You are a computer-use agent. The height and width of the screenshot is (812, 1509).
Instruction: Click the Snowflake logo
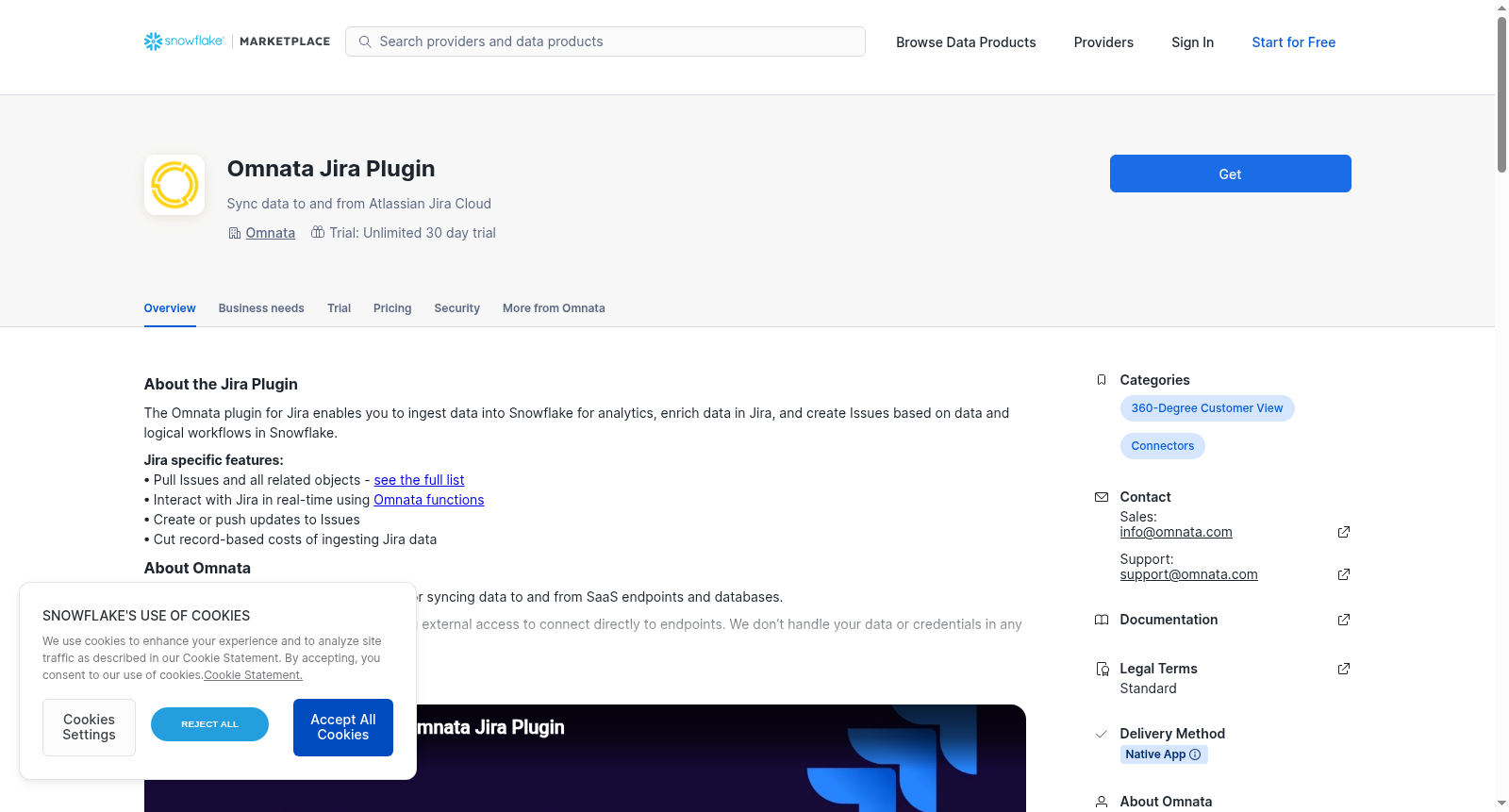(184, 41)
